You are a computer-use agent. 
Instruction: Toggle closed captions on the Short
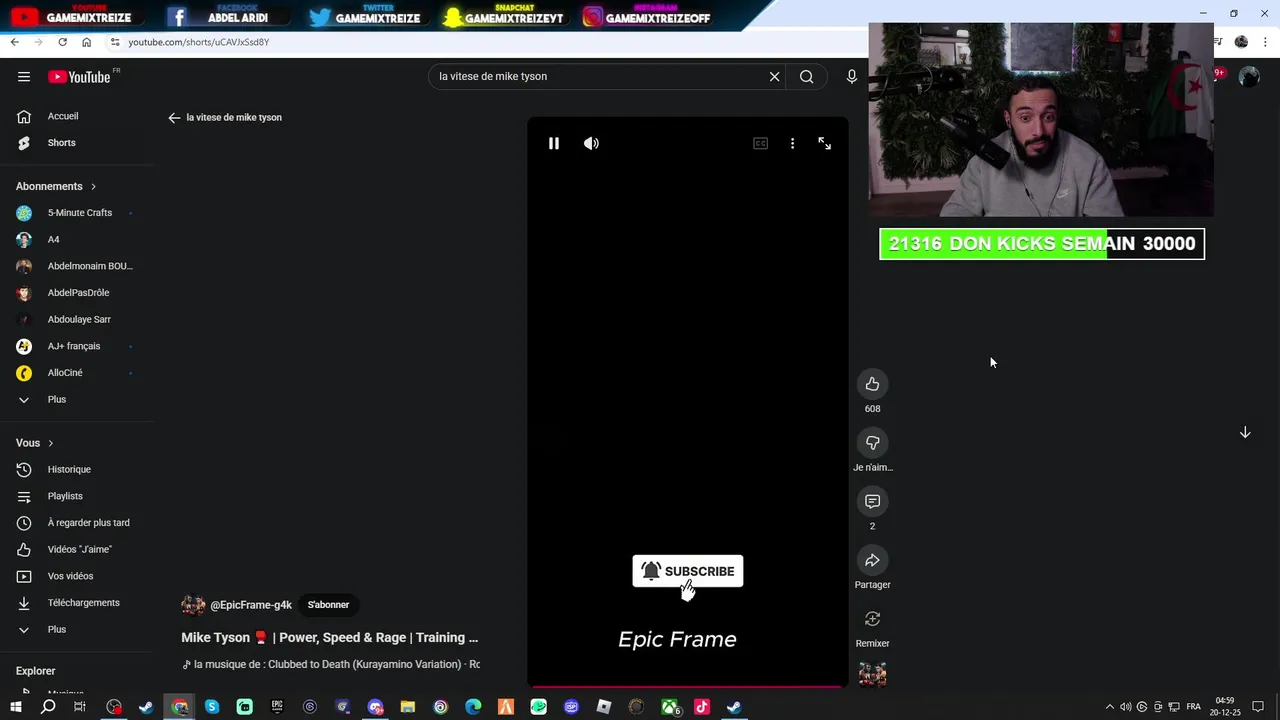coord(760,143)
